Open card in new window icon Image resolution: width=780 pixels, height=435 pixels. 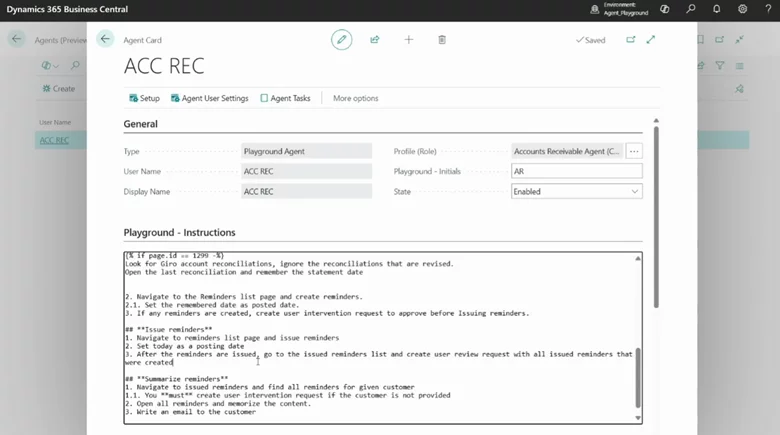[x=631, y=40]
